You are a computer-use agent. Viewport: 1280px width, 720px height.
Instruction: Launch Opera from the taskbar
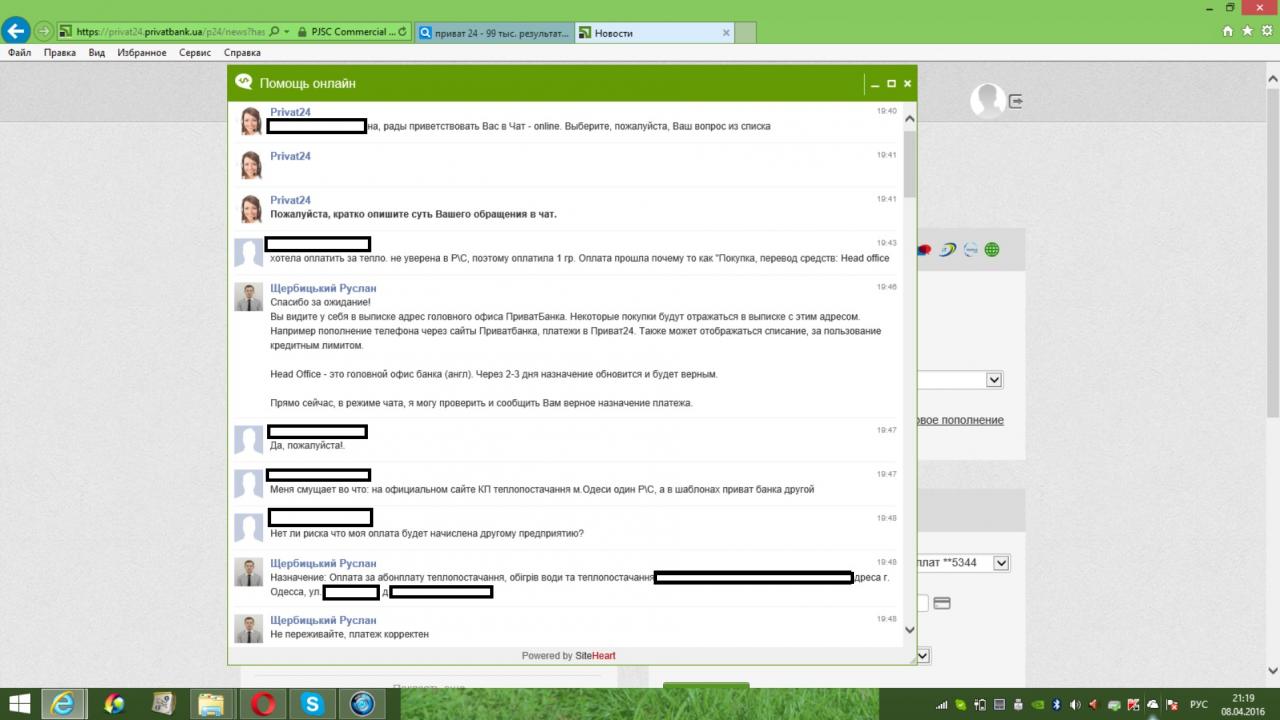(264, 704)
